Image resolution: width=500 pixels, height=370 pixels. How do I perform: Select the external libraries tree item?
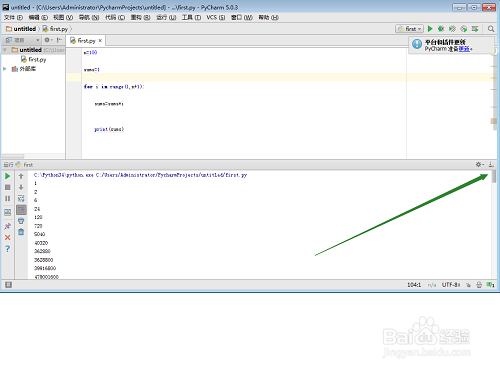[x=24, y=69]
